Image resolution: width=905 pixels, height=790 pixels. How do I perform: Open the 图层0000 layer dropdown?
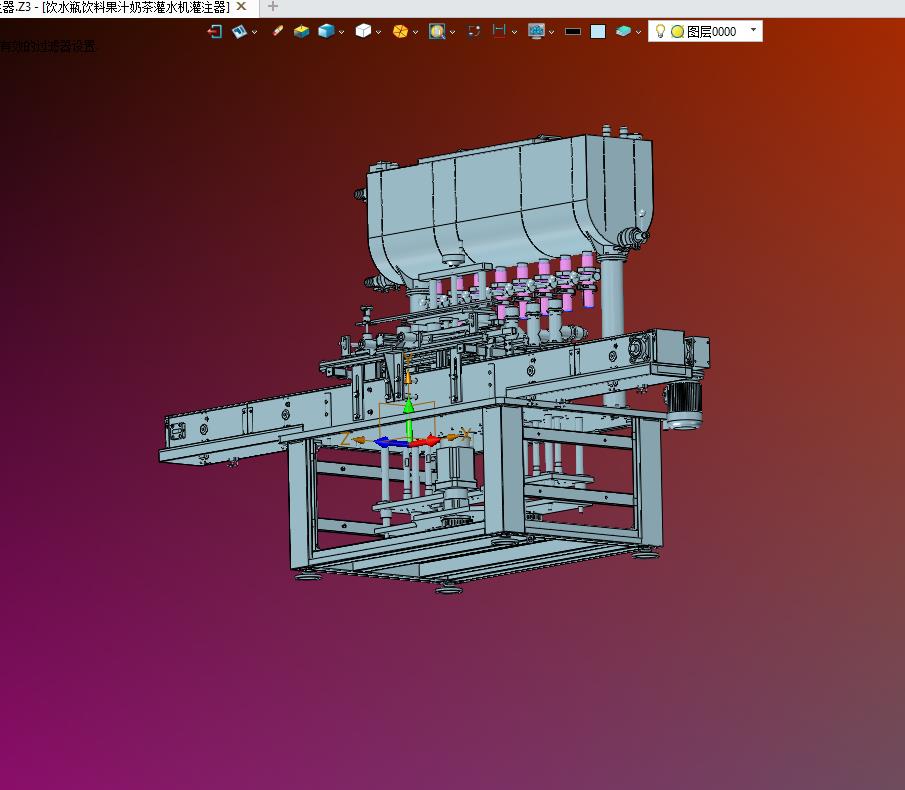[x=753, y=31]
